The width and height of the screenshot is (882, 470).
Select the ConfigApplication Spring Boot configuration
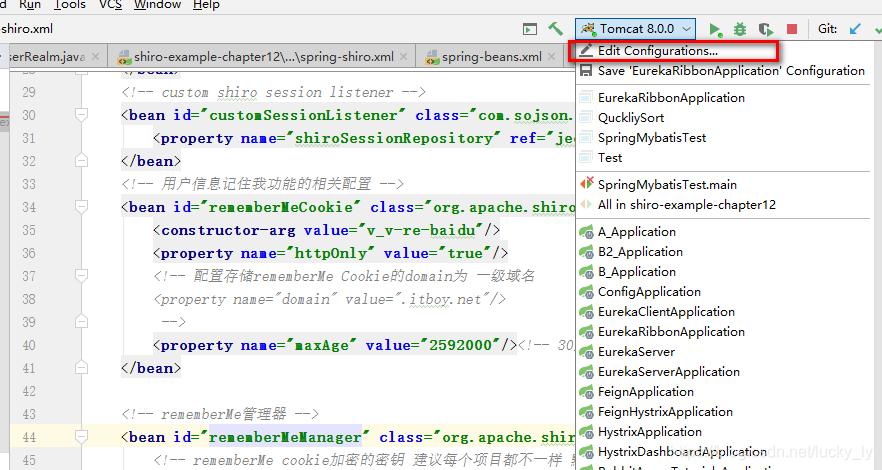(x=649, y=292)
